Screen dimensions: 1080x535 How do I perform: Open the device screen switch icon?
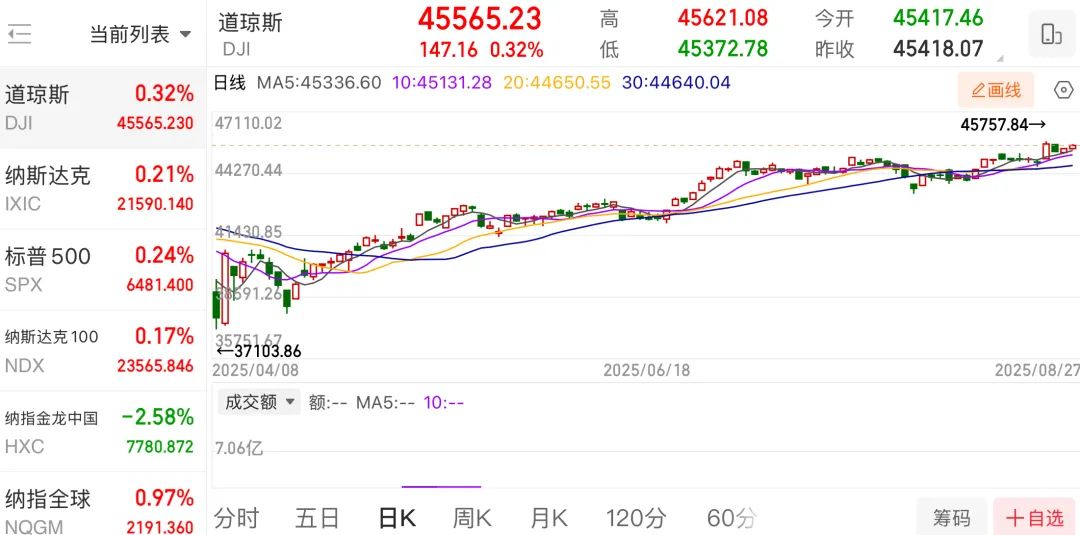pyautogui.click(x=1051, y=34)
